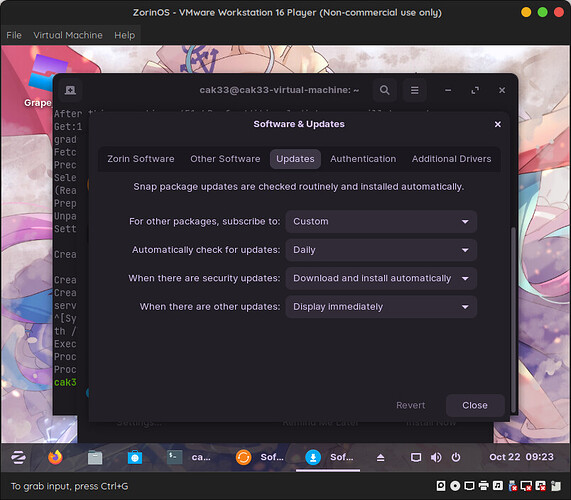This screenshot has width=571, height=500.
Task: Click the eject icon in the taskbar
Action: pos(381,457)
